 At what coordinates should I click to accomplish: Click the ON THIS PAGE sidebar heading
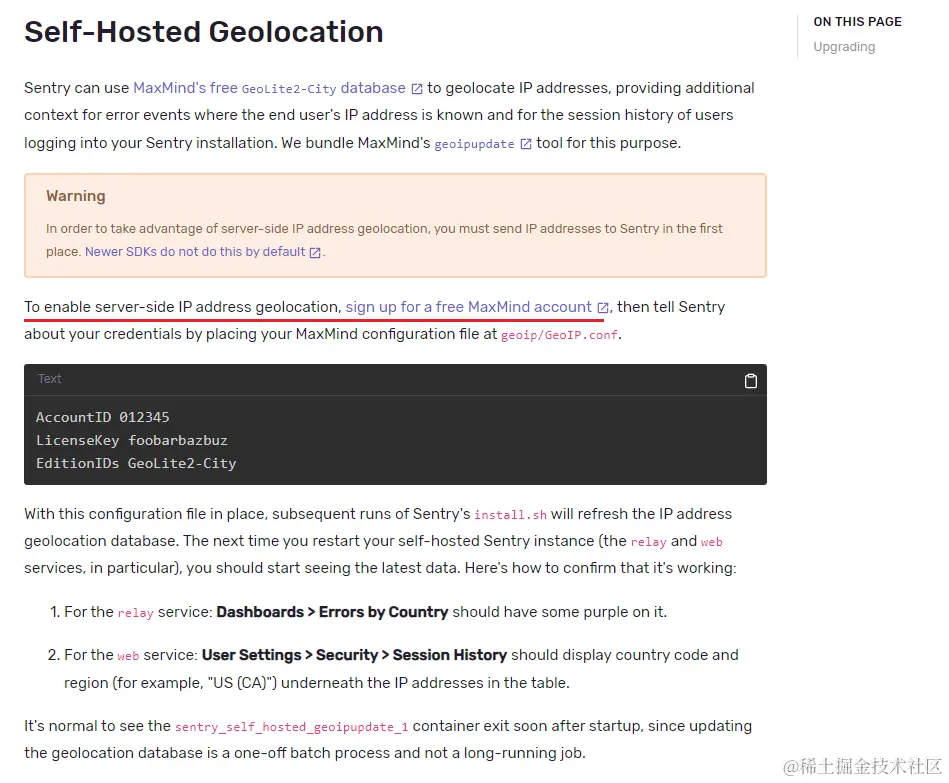(857, 22)
